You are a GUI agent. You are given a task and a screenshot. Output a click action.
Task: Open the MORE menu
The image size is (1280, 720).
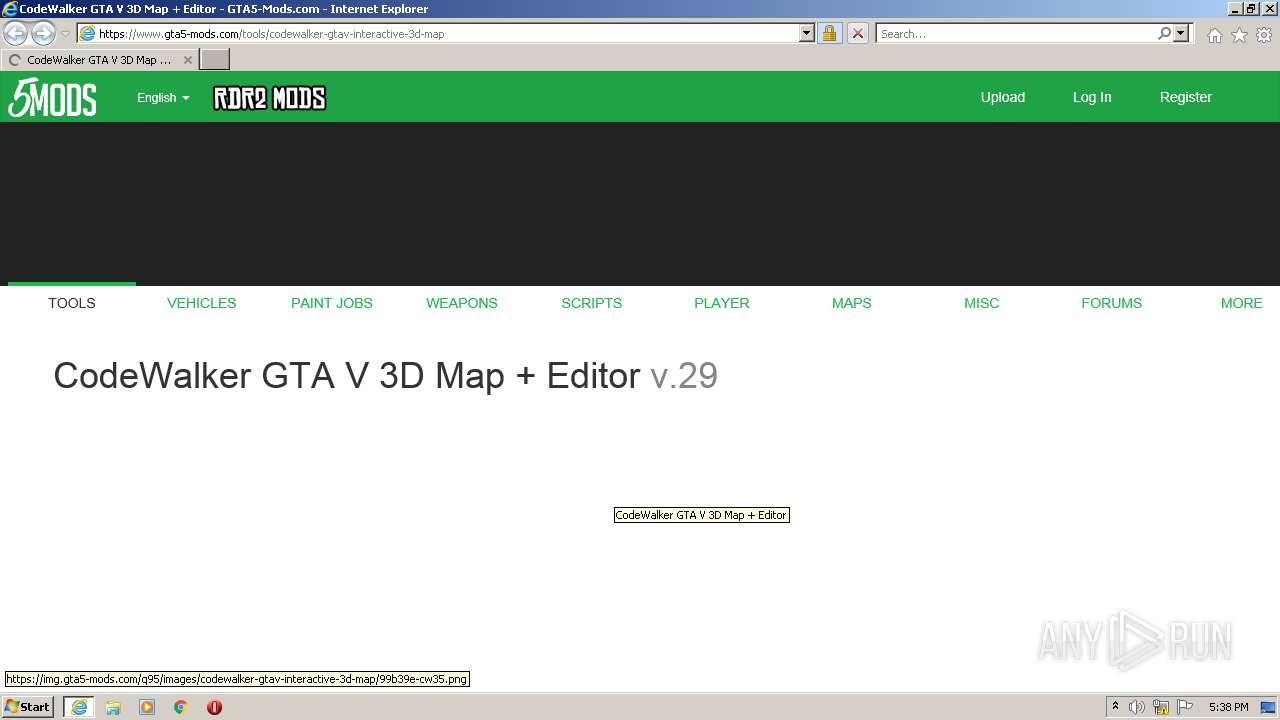coord(1242,303)
